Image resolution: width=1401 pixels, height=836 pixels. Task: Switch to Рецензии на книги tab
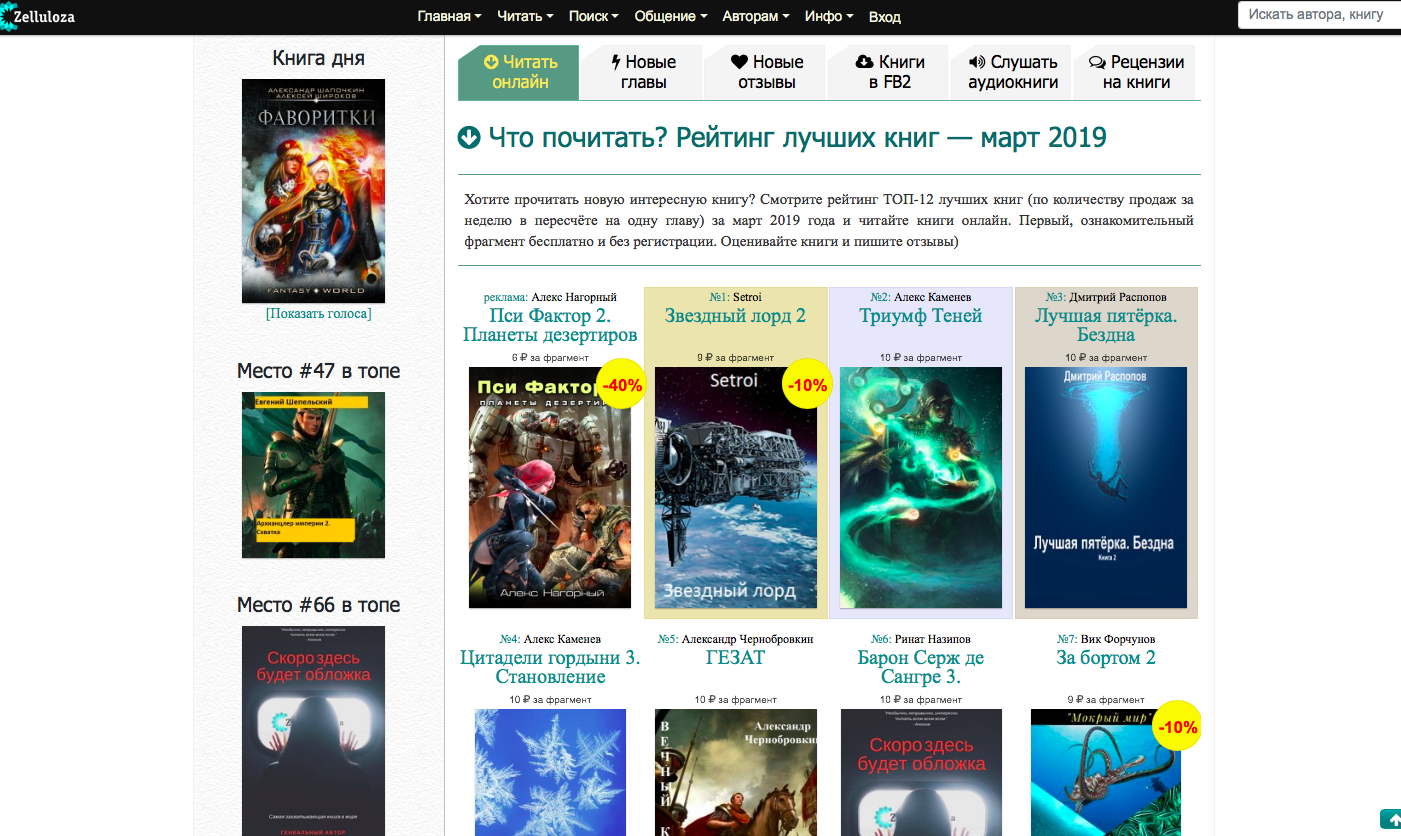pos(1136,72)
